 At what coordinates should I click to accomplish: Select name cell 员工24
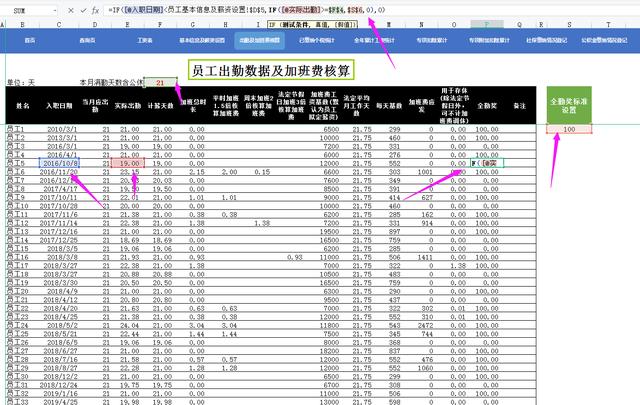coord(22,325)
